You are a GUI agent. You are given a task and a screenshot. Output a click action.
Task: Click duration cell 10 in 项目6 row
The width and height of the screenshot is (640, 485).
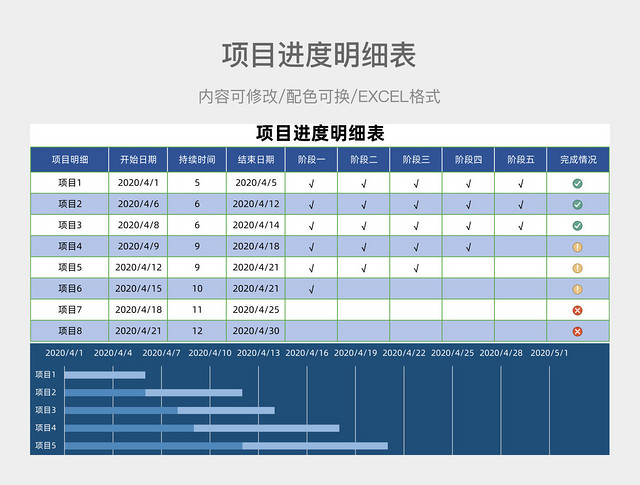click(197, 289)
